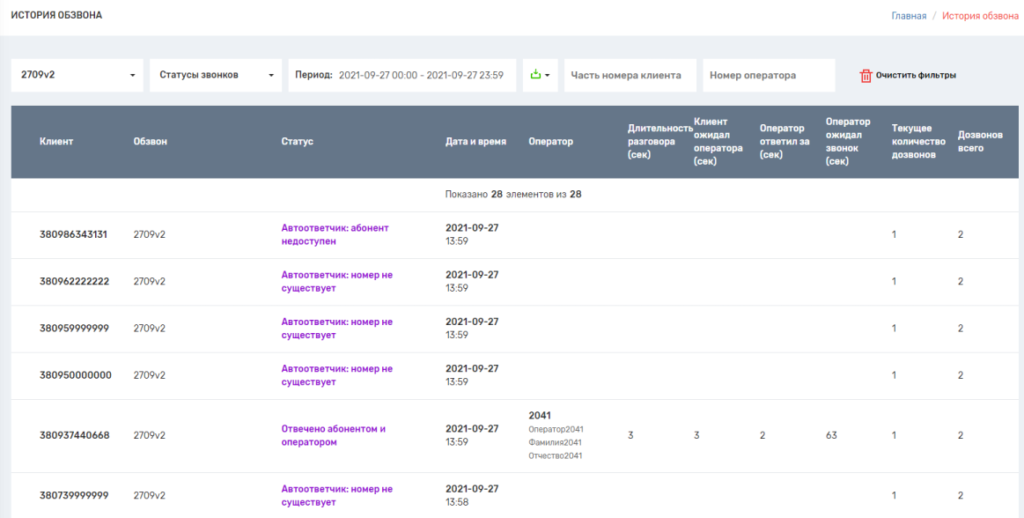Click the green export download icon

tap(535, 75)
